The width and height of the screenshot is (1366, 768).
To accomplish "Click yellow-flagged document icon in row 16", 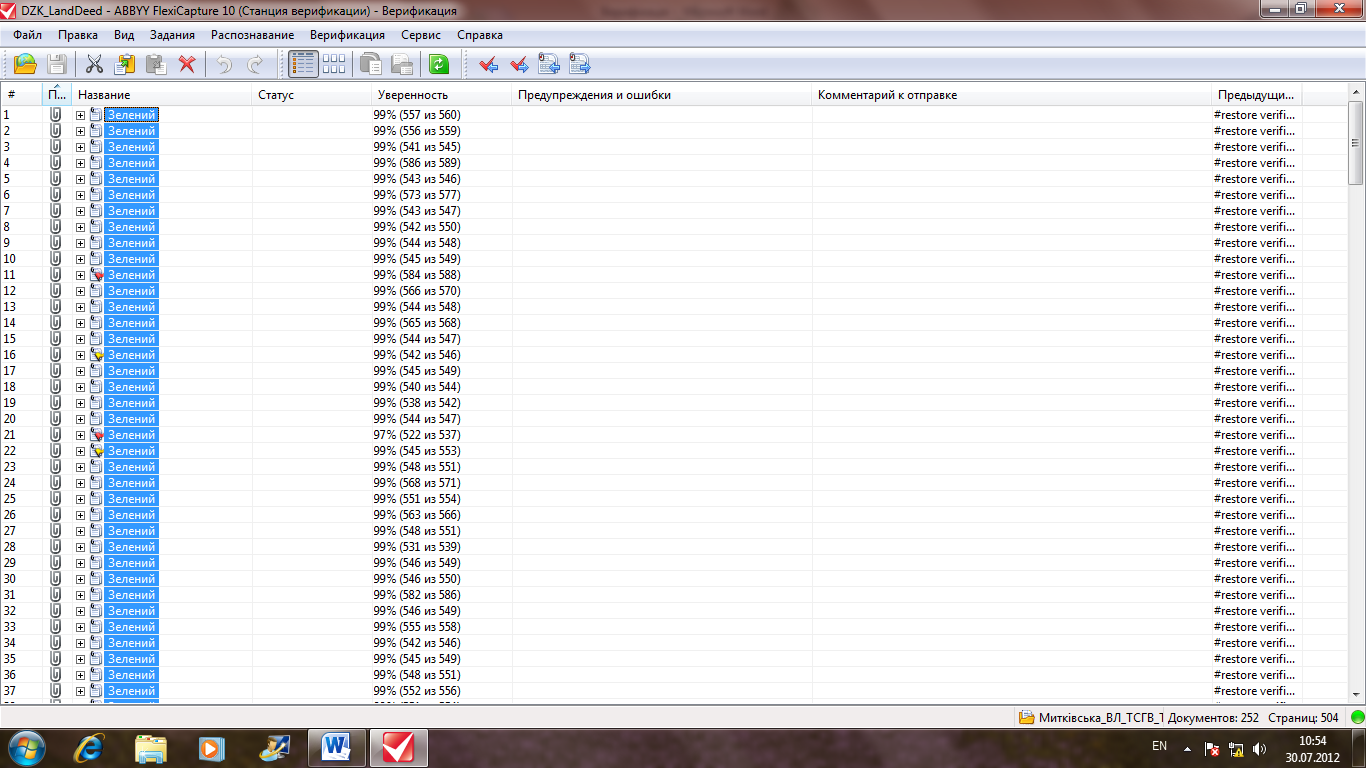I will point(96,355).
